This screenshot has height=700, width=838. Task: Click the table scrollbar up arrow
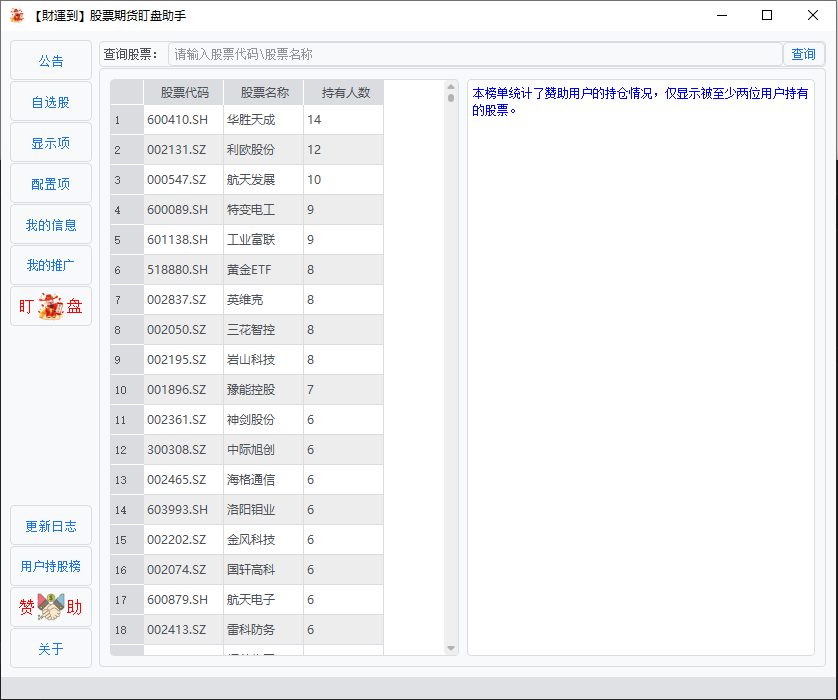point(451,87)
